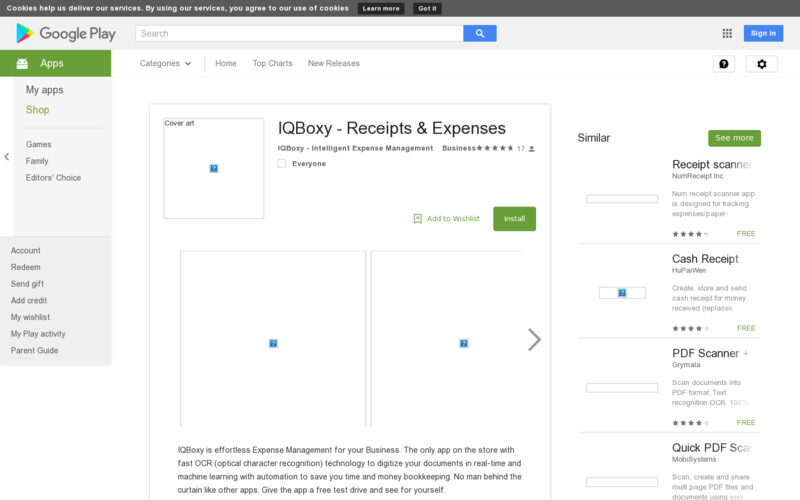Click the Cash Receipt app thumbnail
Image resolution: width=800 pixels, height=500 pixels.
(x=622, y=293)
